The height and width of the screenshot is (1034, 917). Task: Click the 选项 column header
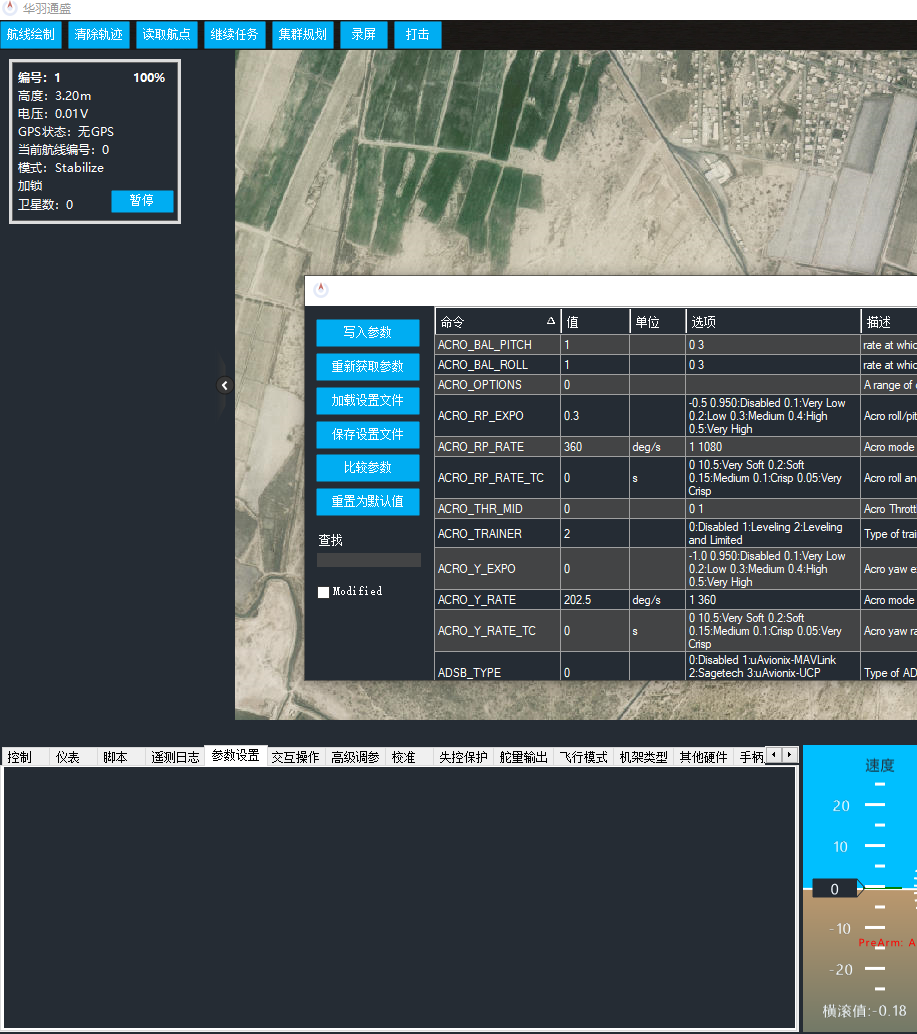click(x=773, y=322)
